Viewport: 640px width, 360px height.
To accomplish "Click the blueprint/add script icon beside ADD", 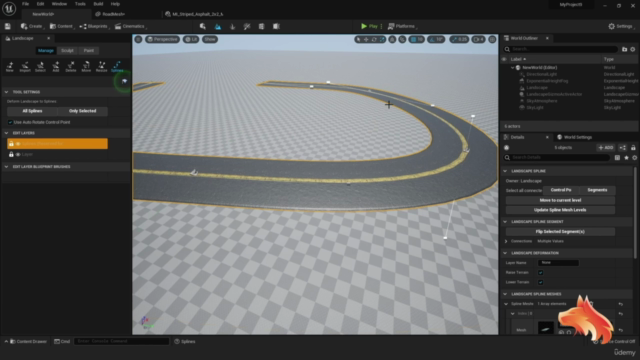I will (623, 148).
